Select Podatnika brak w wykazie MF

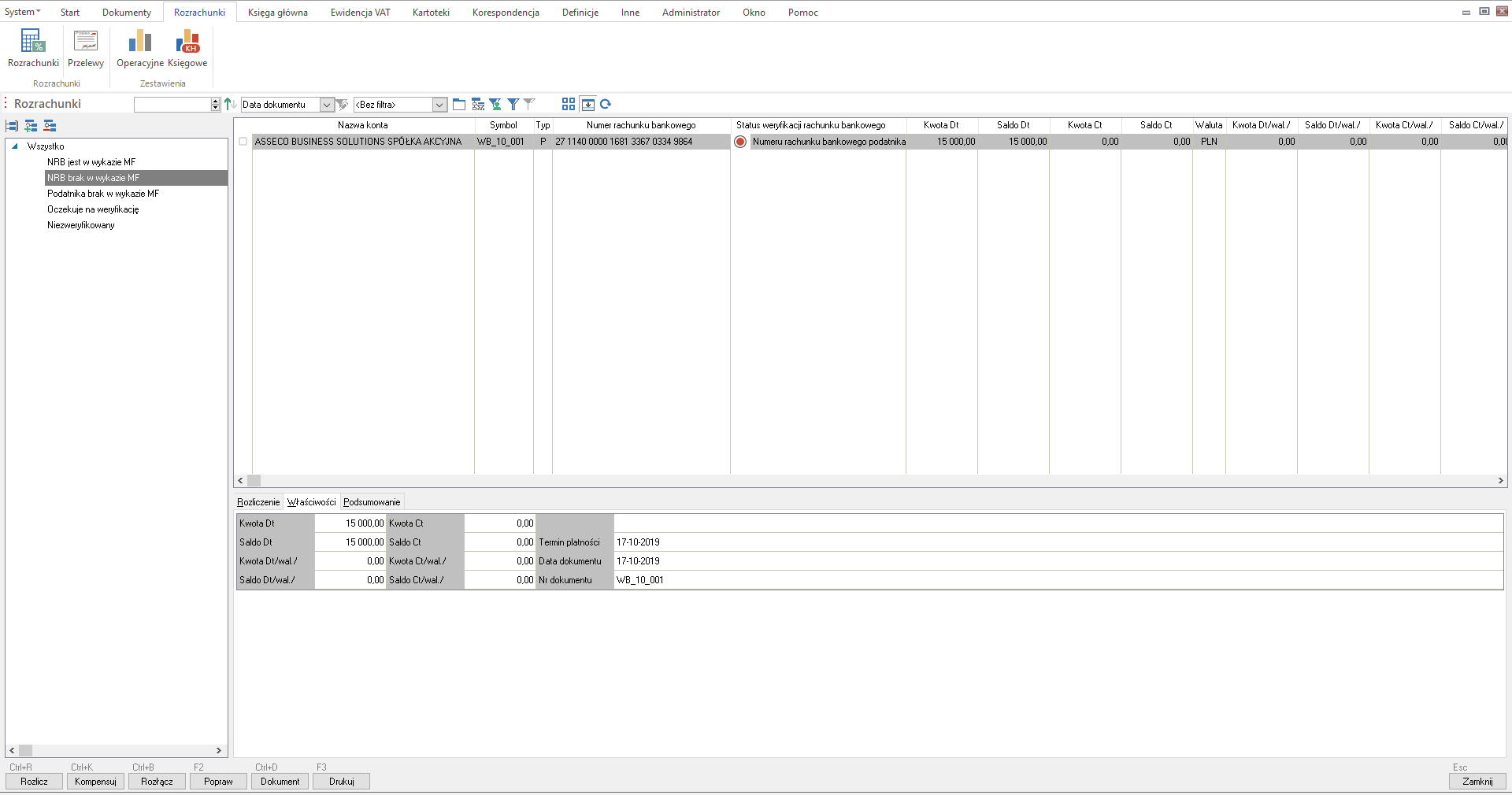103,194
